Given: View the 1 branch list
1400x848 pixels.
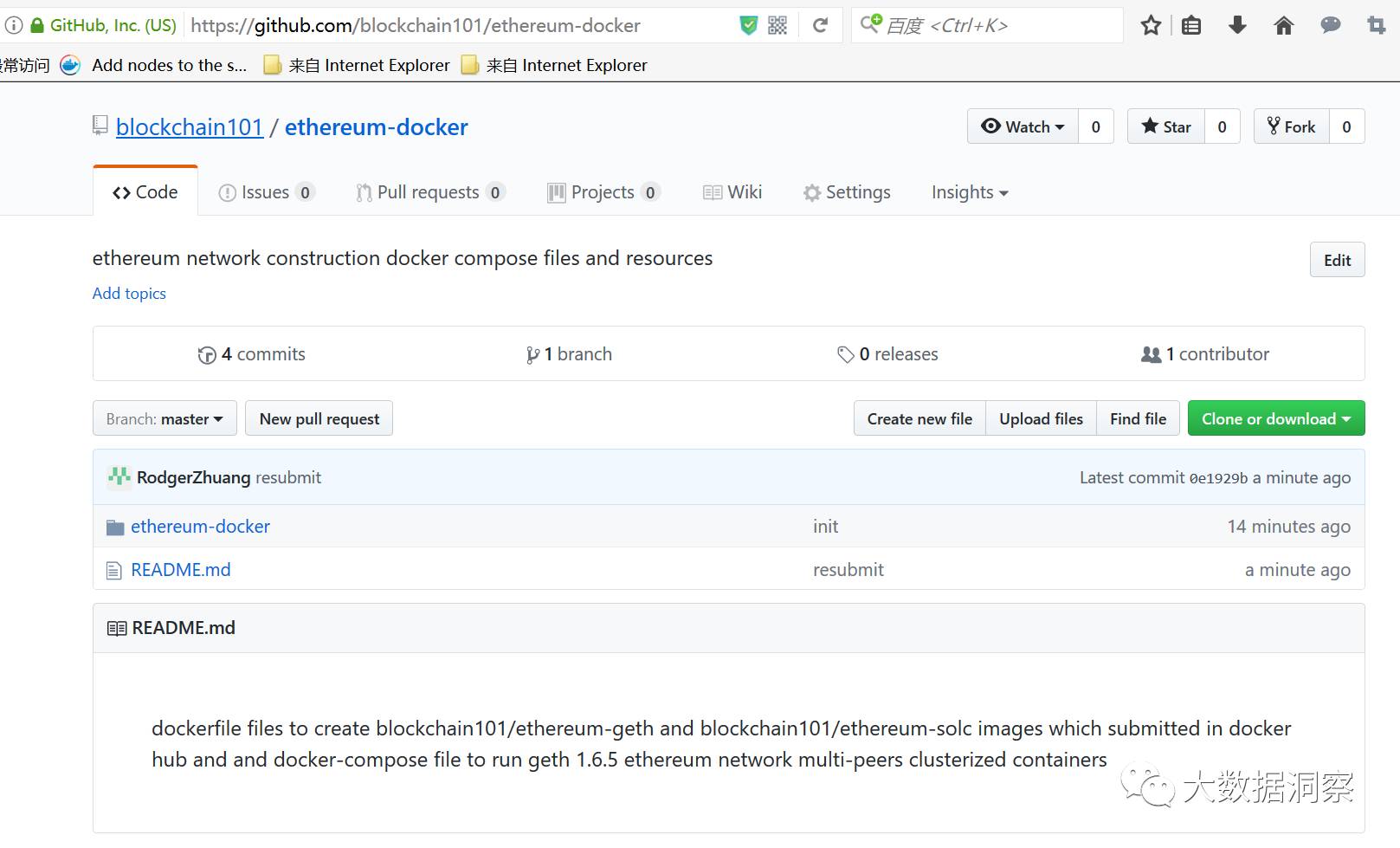Looking at the screenshot, I should pos(569,354).
